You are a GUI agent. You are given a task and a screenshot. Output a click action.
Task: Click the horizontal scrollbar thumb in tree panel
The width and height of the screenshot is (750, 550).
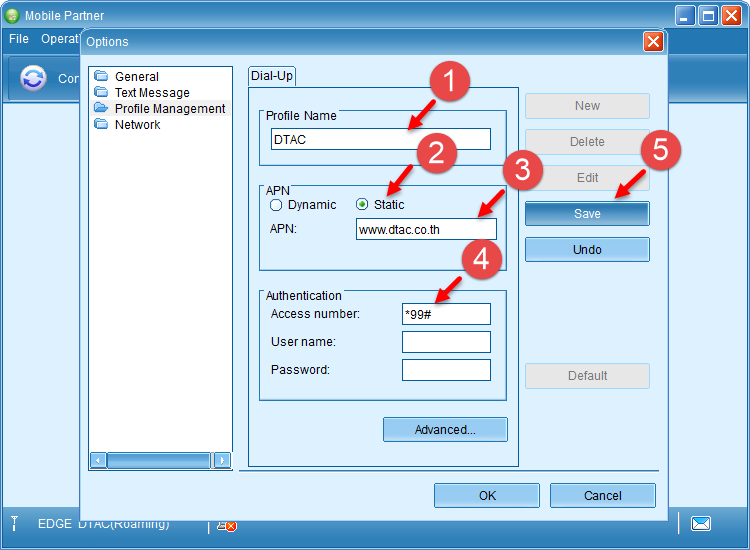(158, 461)
